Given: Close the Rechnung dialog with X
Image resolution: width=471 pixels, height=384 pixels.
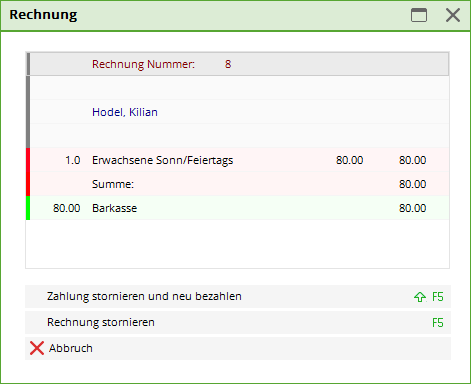Looking at the screenshot, I should tap(453, 15).
